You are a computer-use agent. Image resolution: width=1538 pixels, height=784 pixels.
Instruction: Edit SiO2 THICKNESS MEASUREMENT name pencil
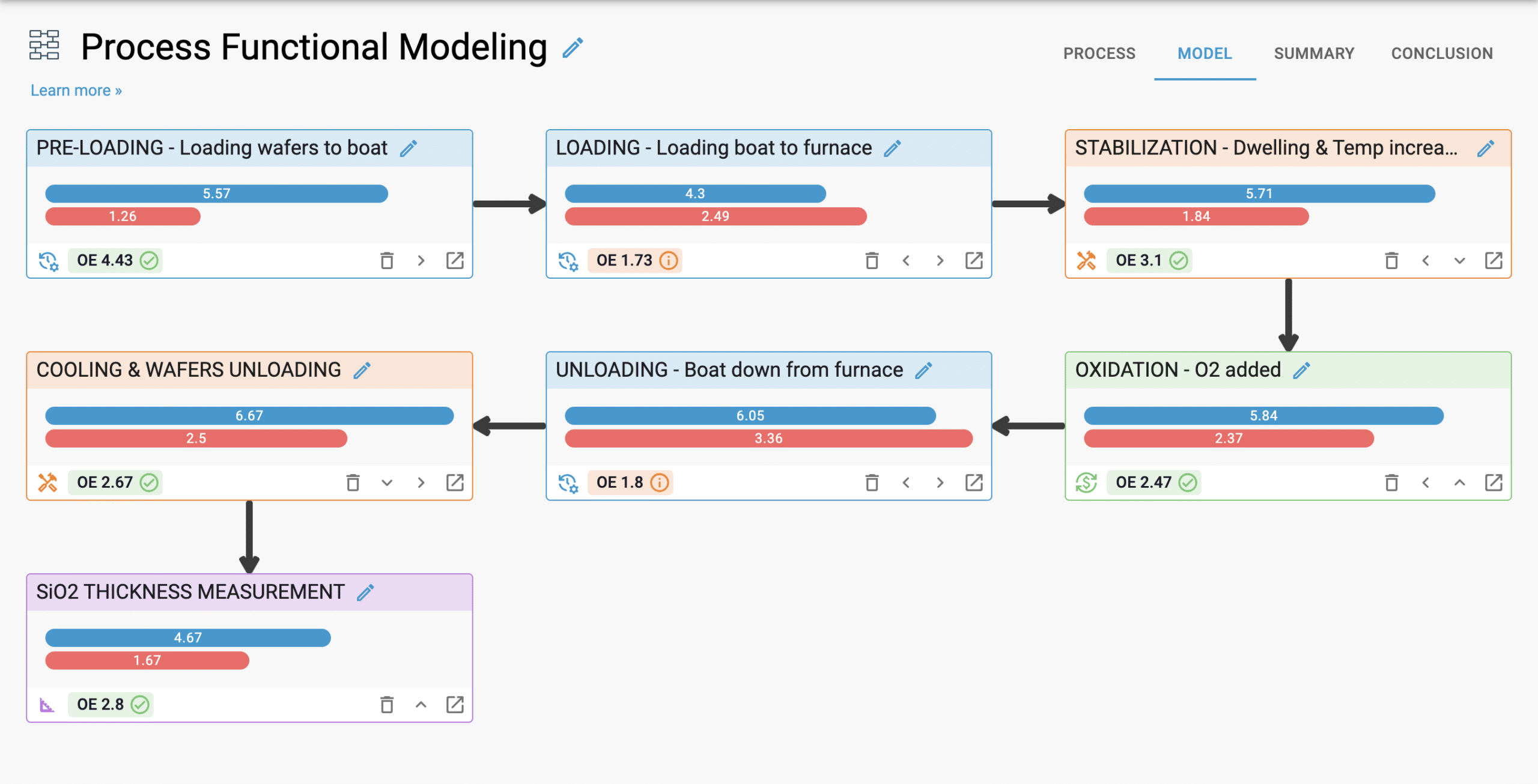click(365, 593)
